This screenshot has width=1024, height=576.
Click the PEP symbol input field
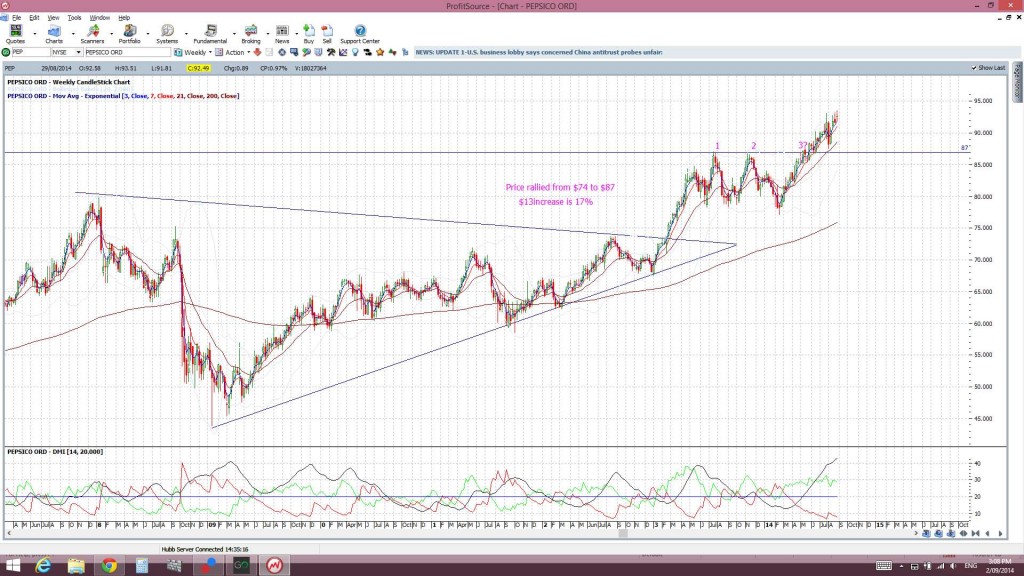pos(31,52)
